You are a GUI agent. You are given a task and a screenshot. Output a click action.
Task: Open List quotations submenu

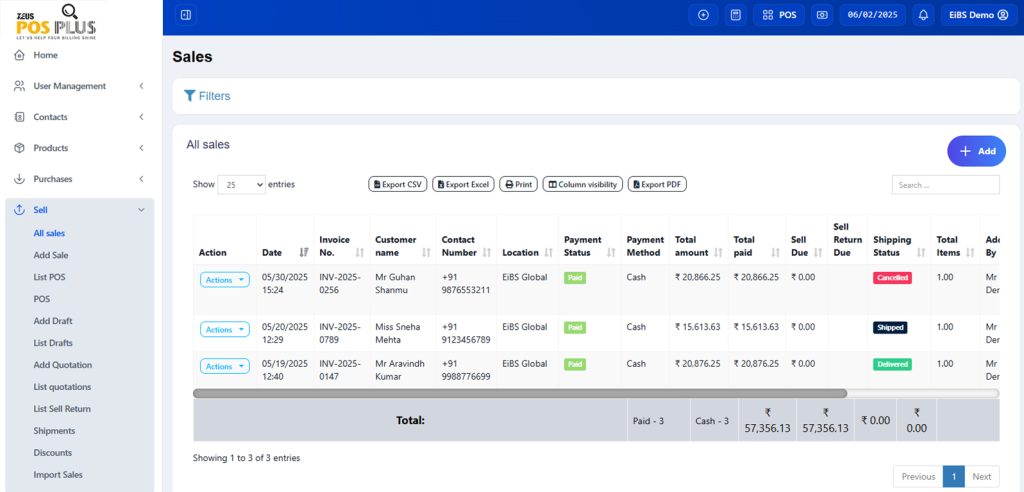(x=62, y=387)
